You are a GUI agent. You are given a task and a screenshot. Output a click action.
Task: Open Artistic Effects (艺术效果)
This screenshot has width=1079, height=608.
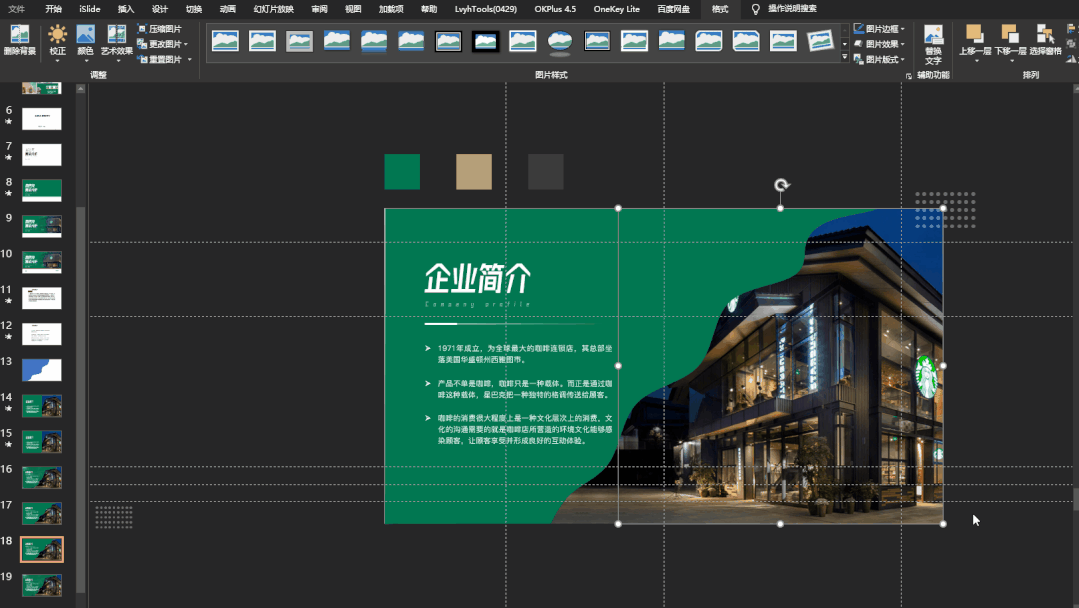click(x=116, y=36)
